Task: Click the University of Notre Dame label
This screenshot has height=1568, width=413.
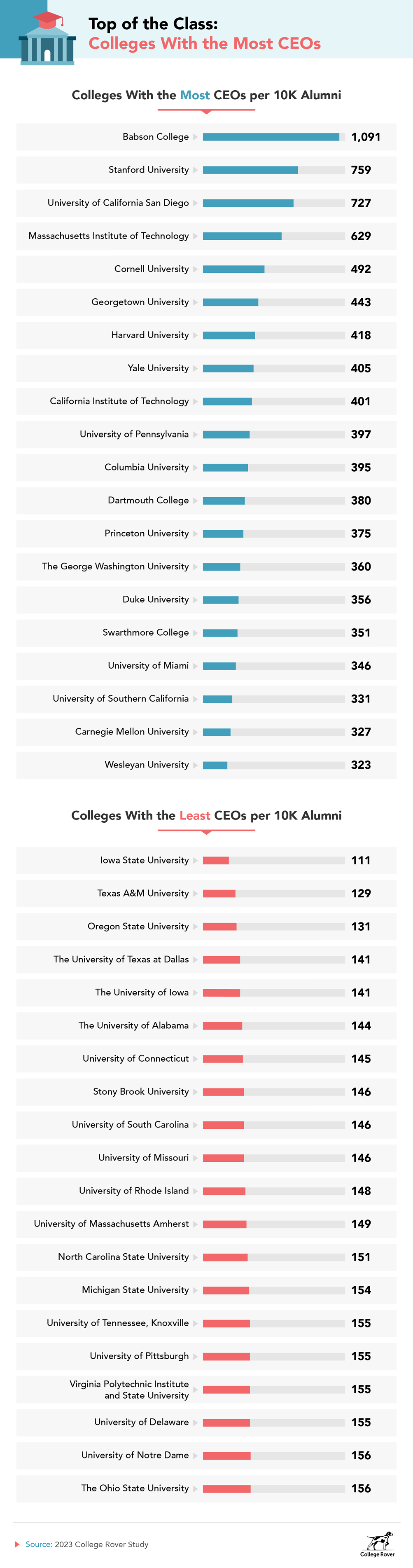Action: click(135, 1455)
